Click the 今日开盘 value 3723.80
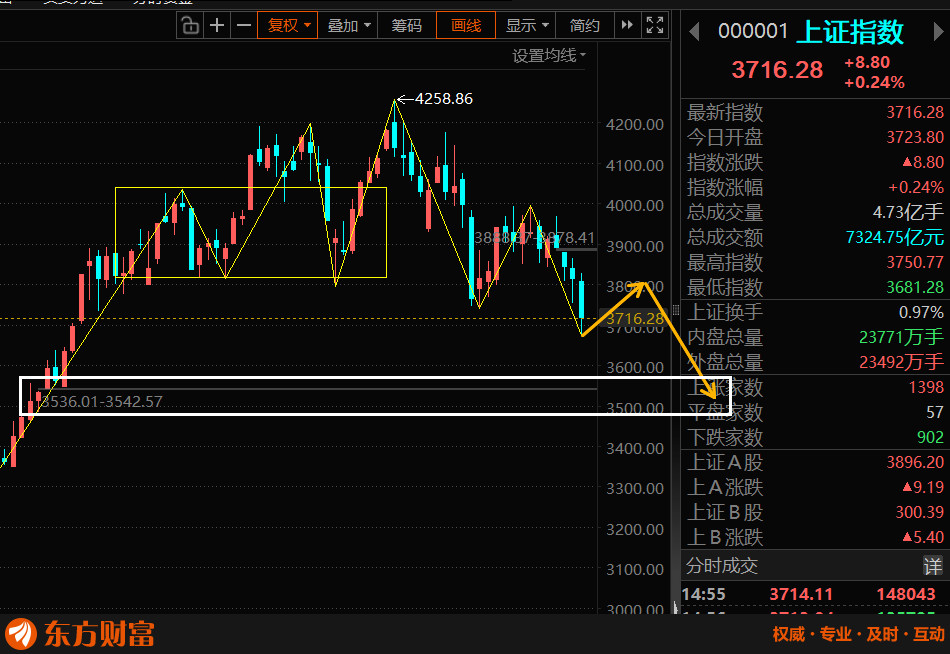The height and width of the screenshot is (654, 950). pyautogui.click(x=915, y=137)
